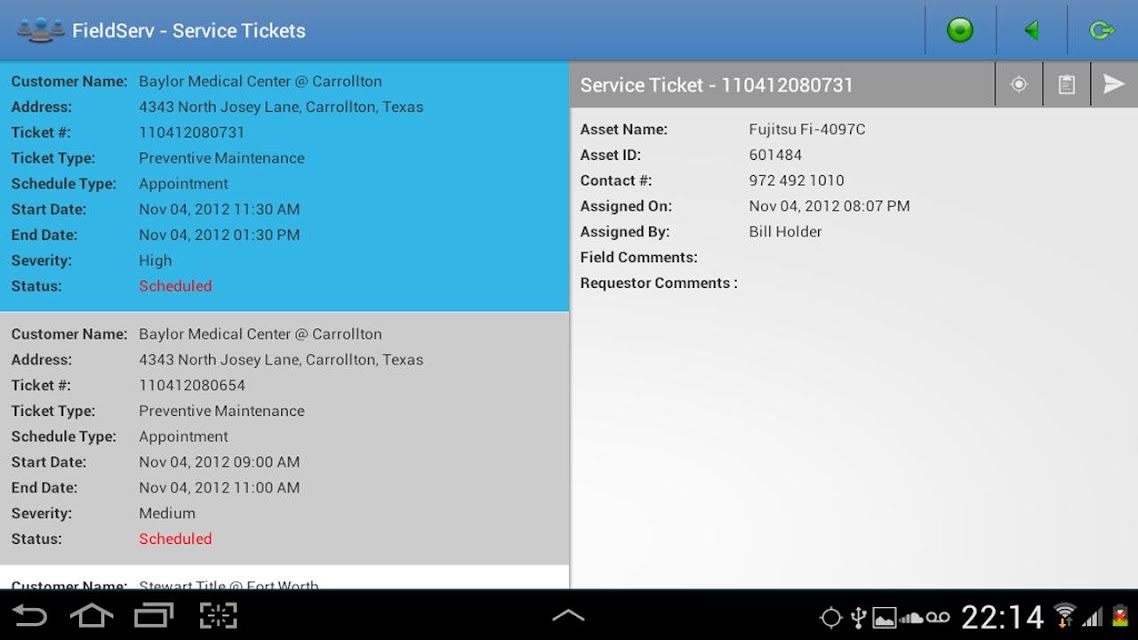Tap the image notification icon

(x=884, y=618)
